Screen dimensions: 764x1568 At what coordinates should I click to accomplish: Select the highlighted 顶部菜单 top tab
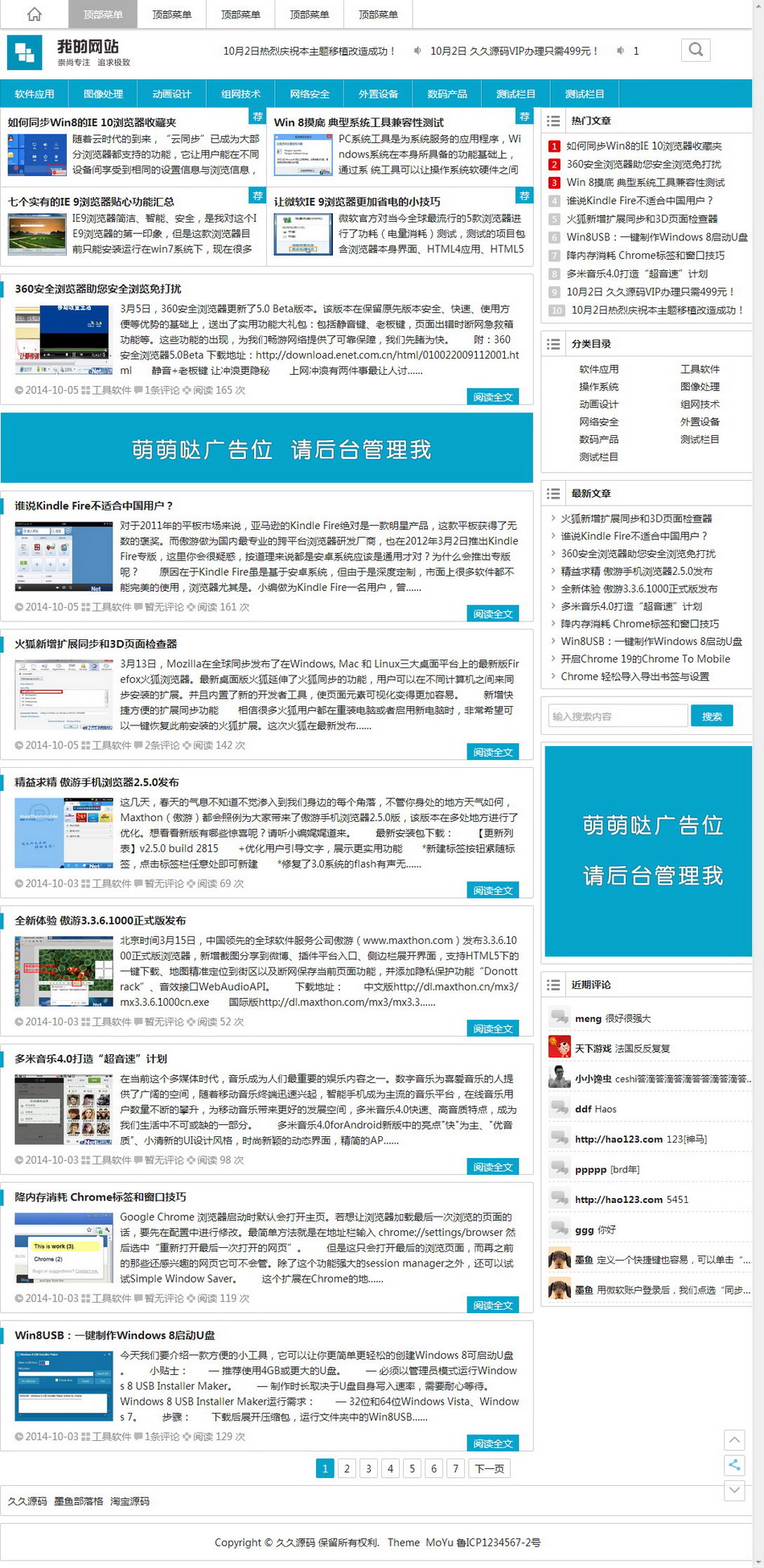pos(103,14)
